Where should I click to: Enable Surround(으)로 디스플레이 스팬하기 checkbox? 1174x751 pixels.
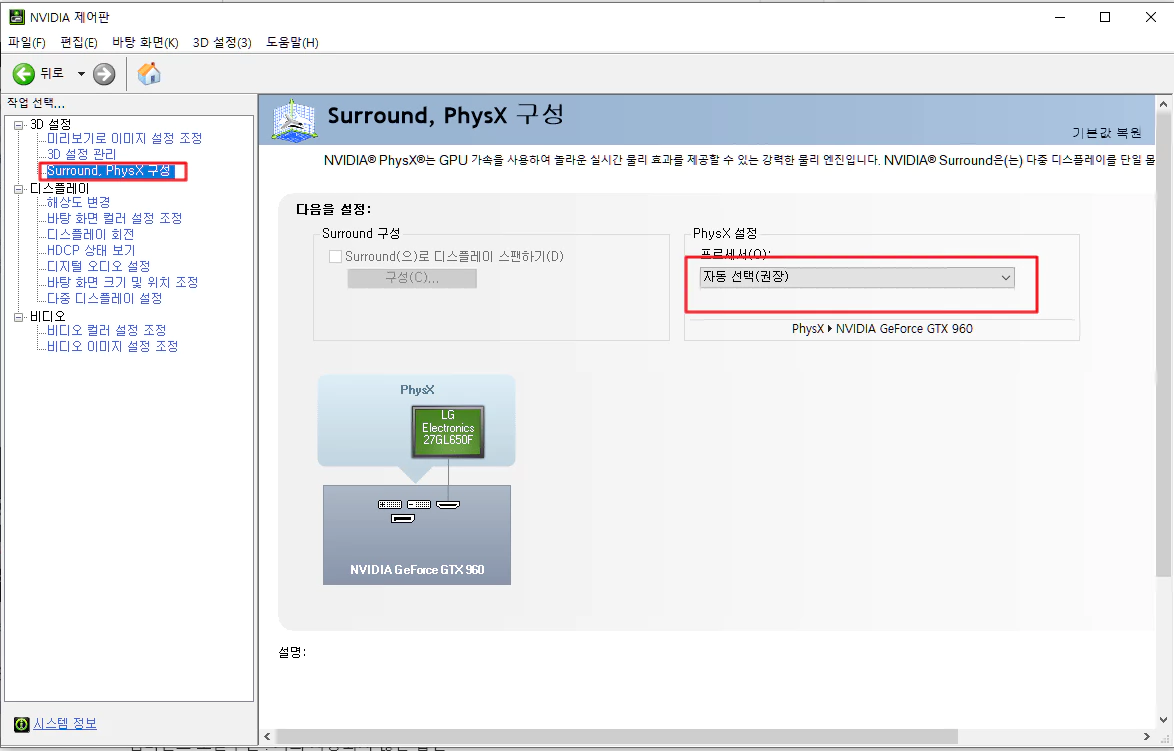coord(336,256)
